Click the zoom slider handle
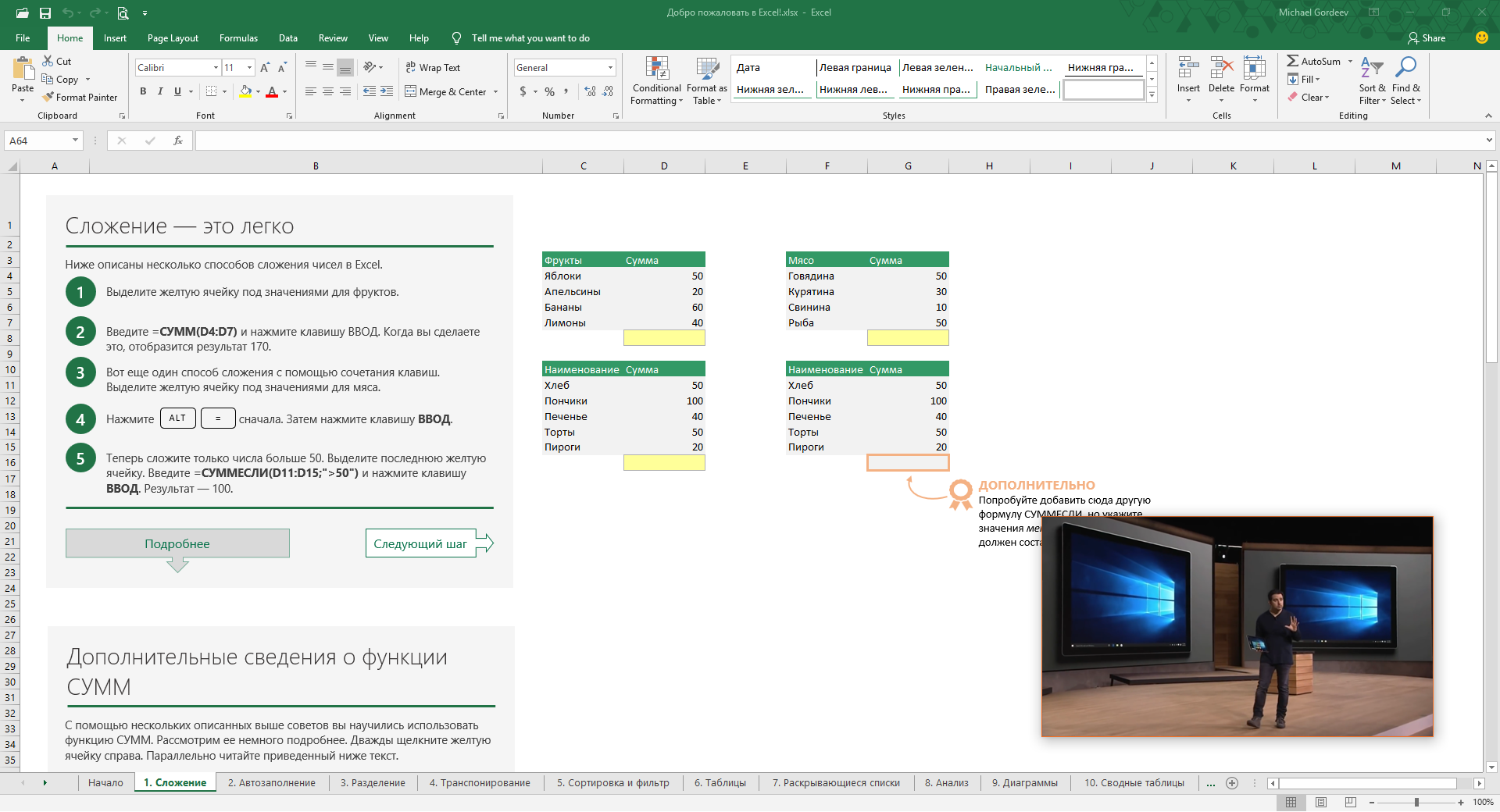 (x=1416, y=803)
